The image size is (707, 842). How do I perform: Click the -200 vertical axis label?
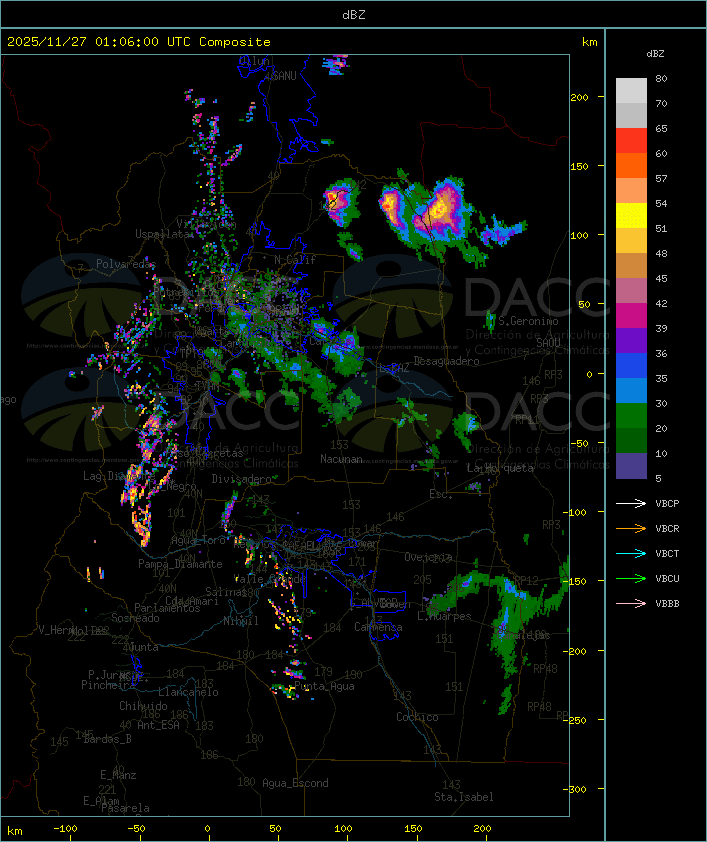[x=575, y=651]
